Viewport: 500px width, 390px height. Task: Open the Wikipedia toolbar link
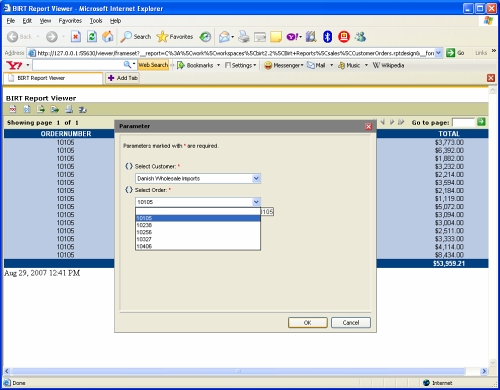(388, 65)
